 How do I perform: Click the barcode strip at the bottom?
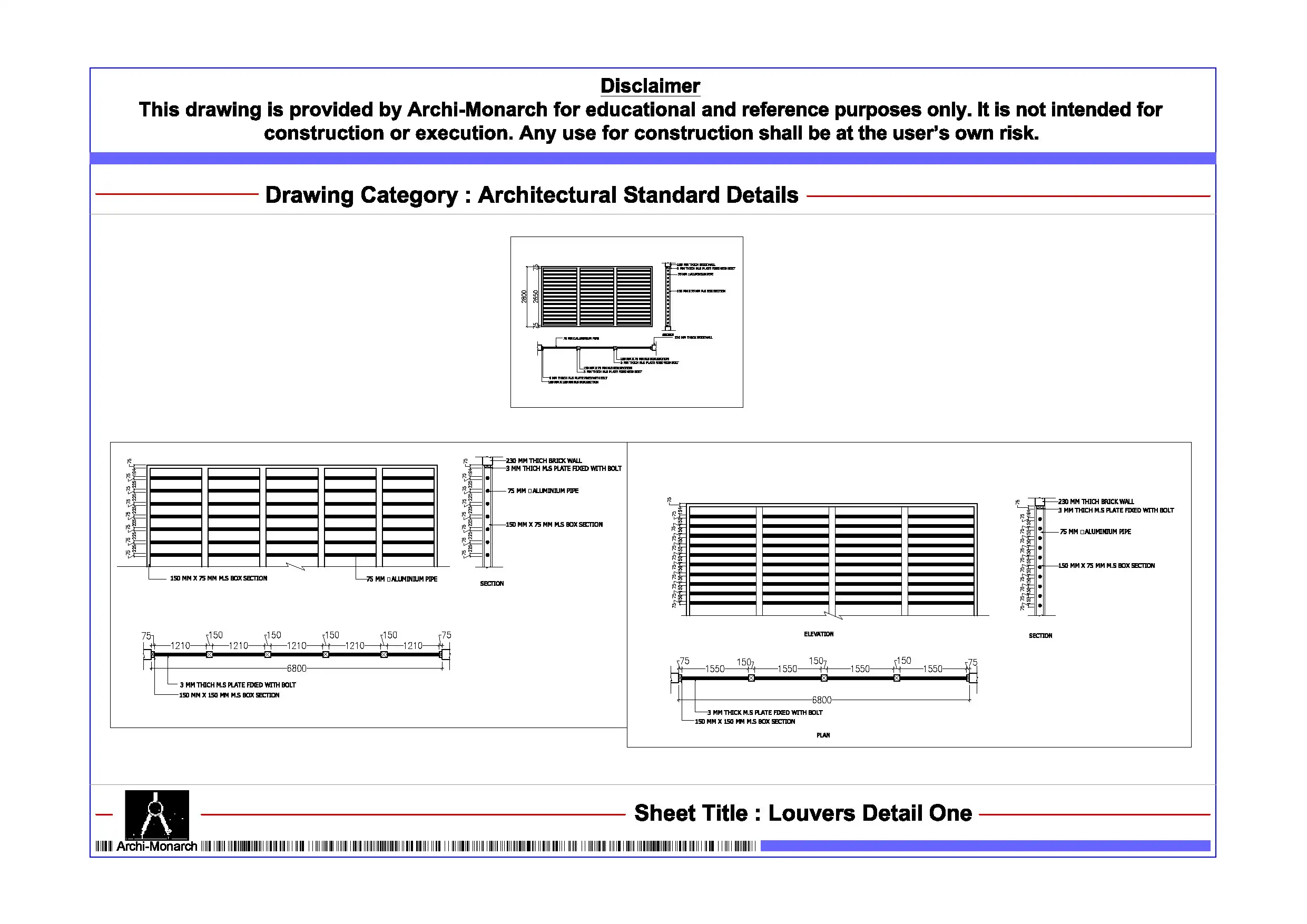tap(478, 847)
